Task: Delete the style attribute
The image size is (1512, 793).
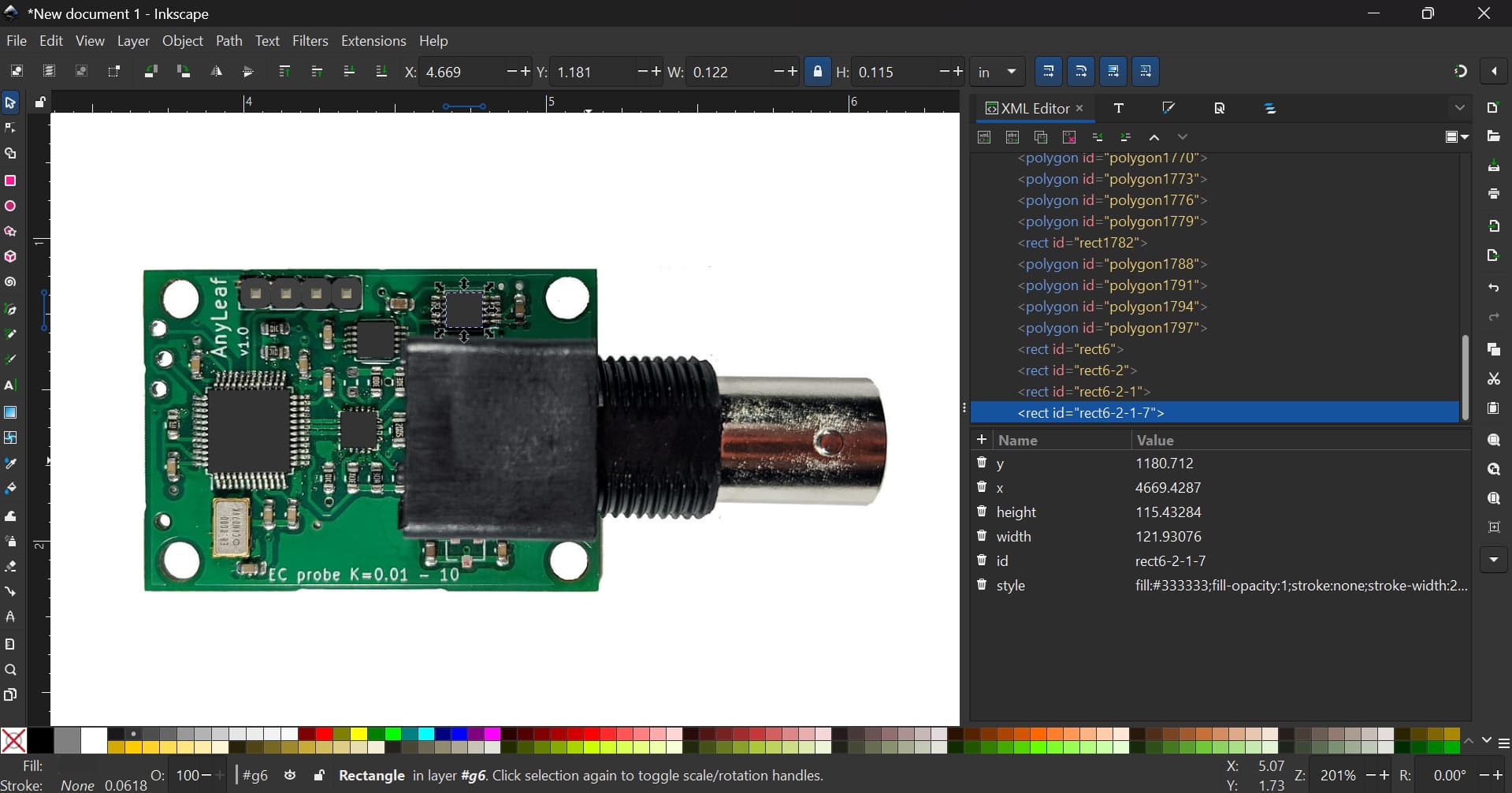Action: (x=982, y=585)
